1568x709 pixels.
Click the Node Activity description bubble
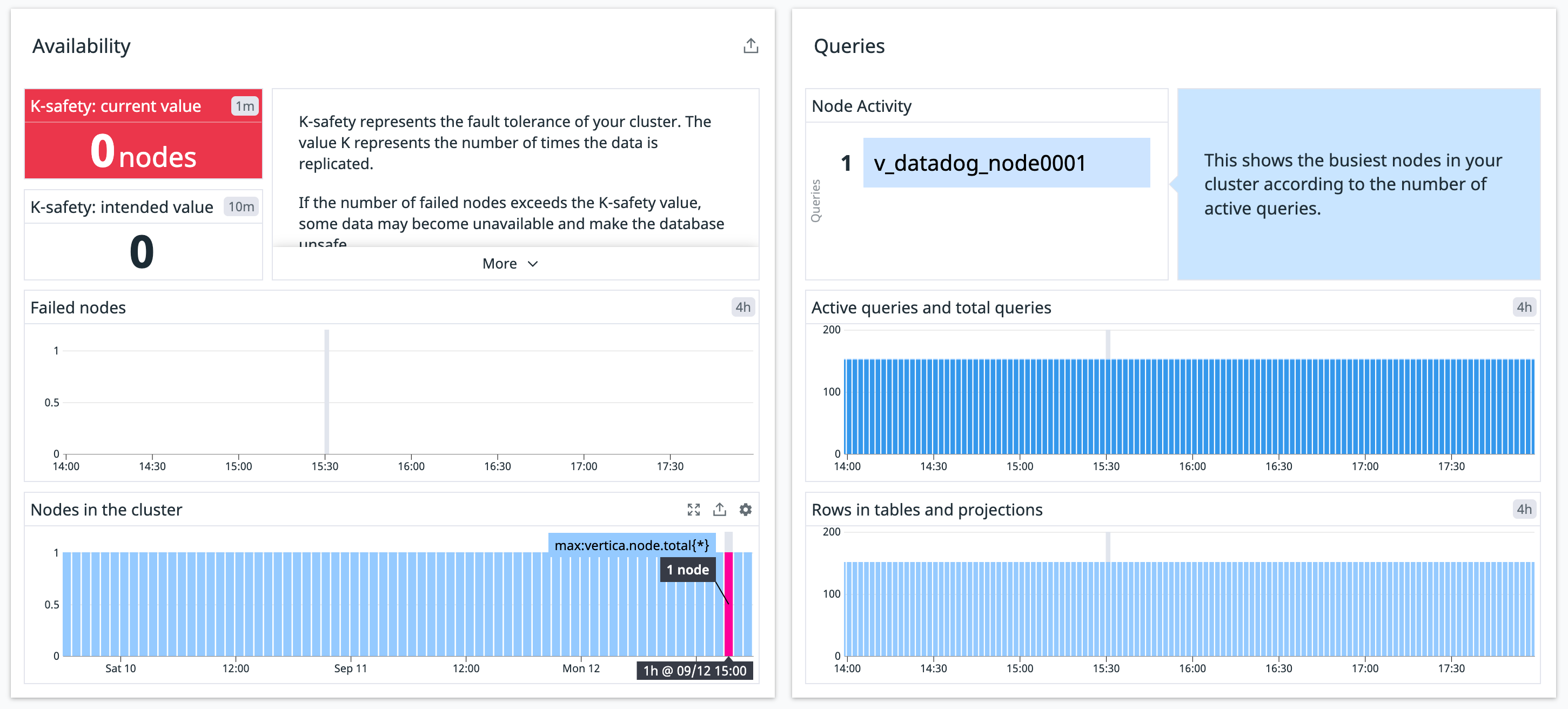(1352, 184)
